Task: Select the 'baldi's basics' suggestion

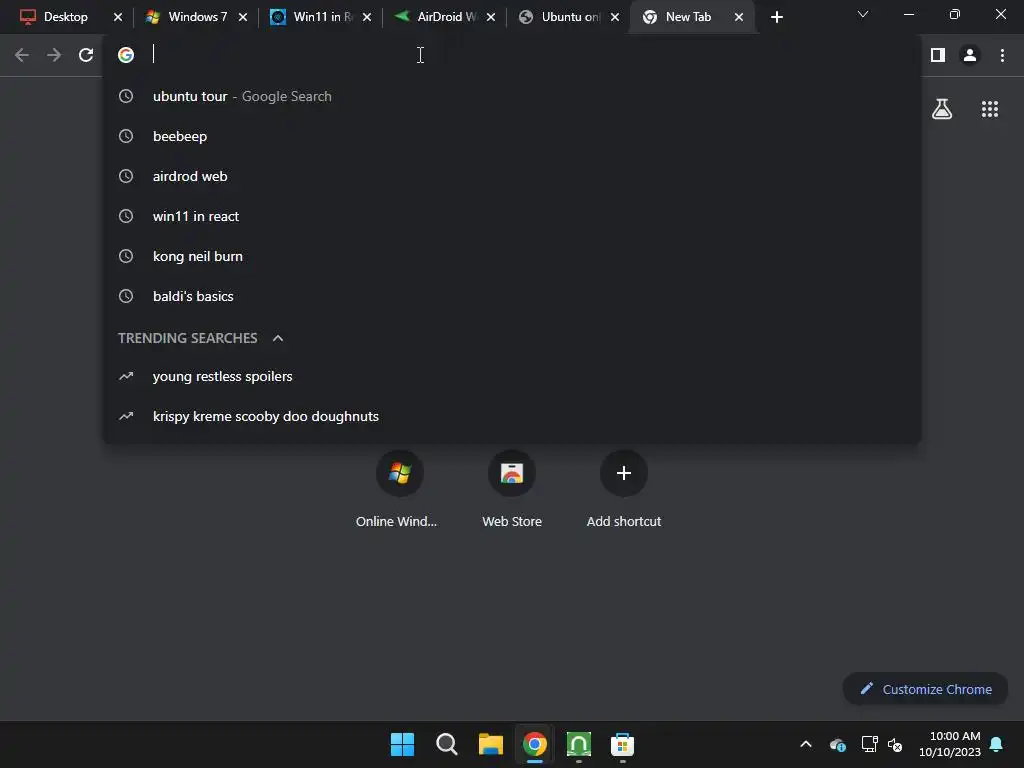Action: 512,296
